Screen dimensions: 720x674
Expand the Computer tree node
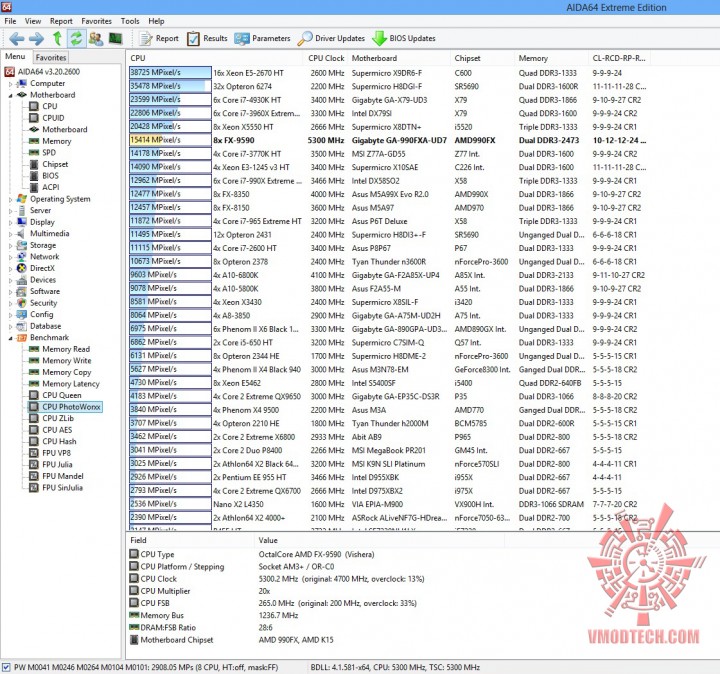click(x=11, y=84)
